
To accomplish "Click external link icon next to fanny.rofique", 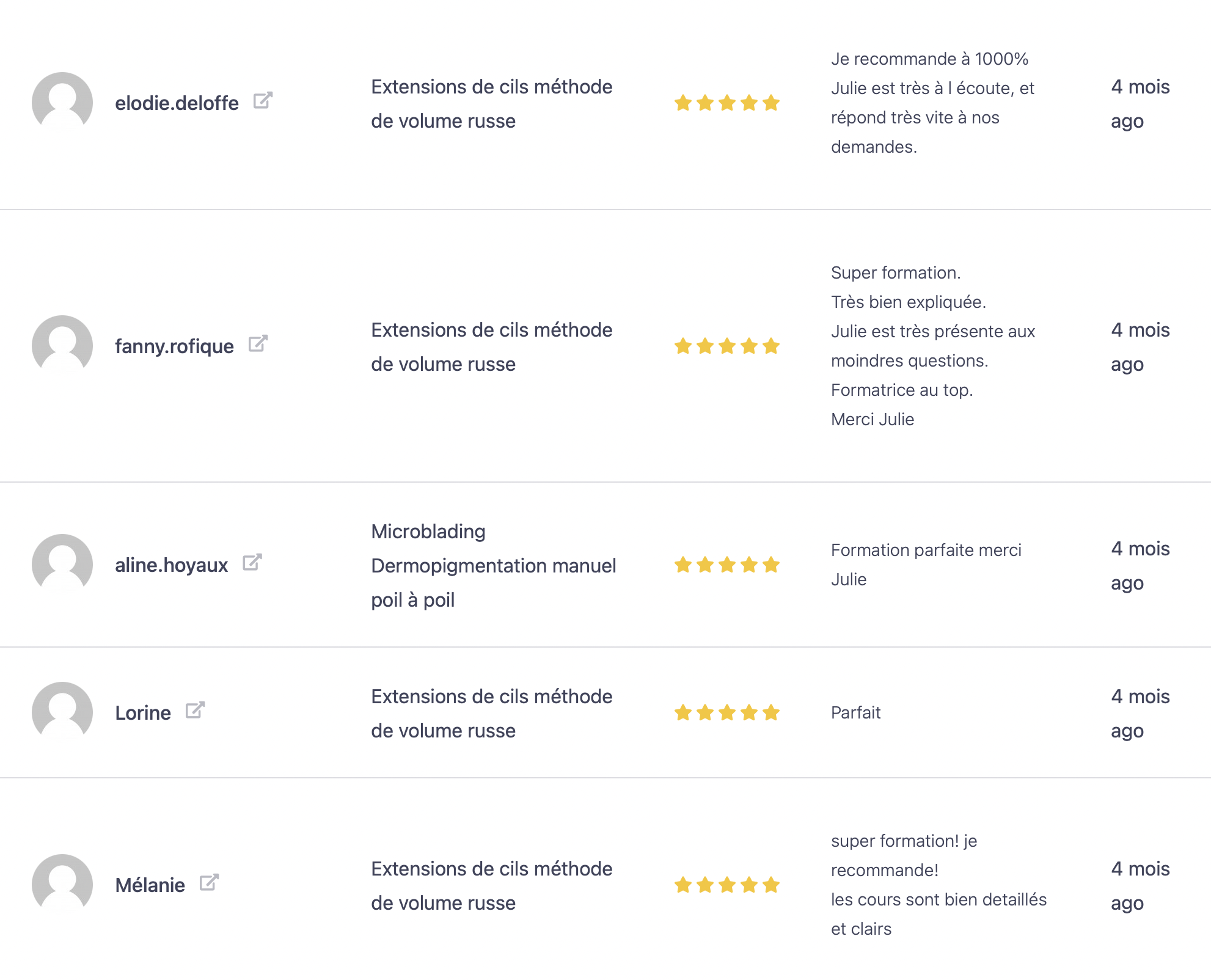I will click(258, 344).
